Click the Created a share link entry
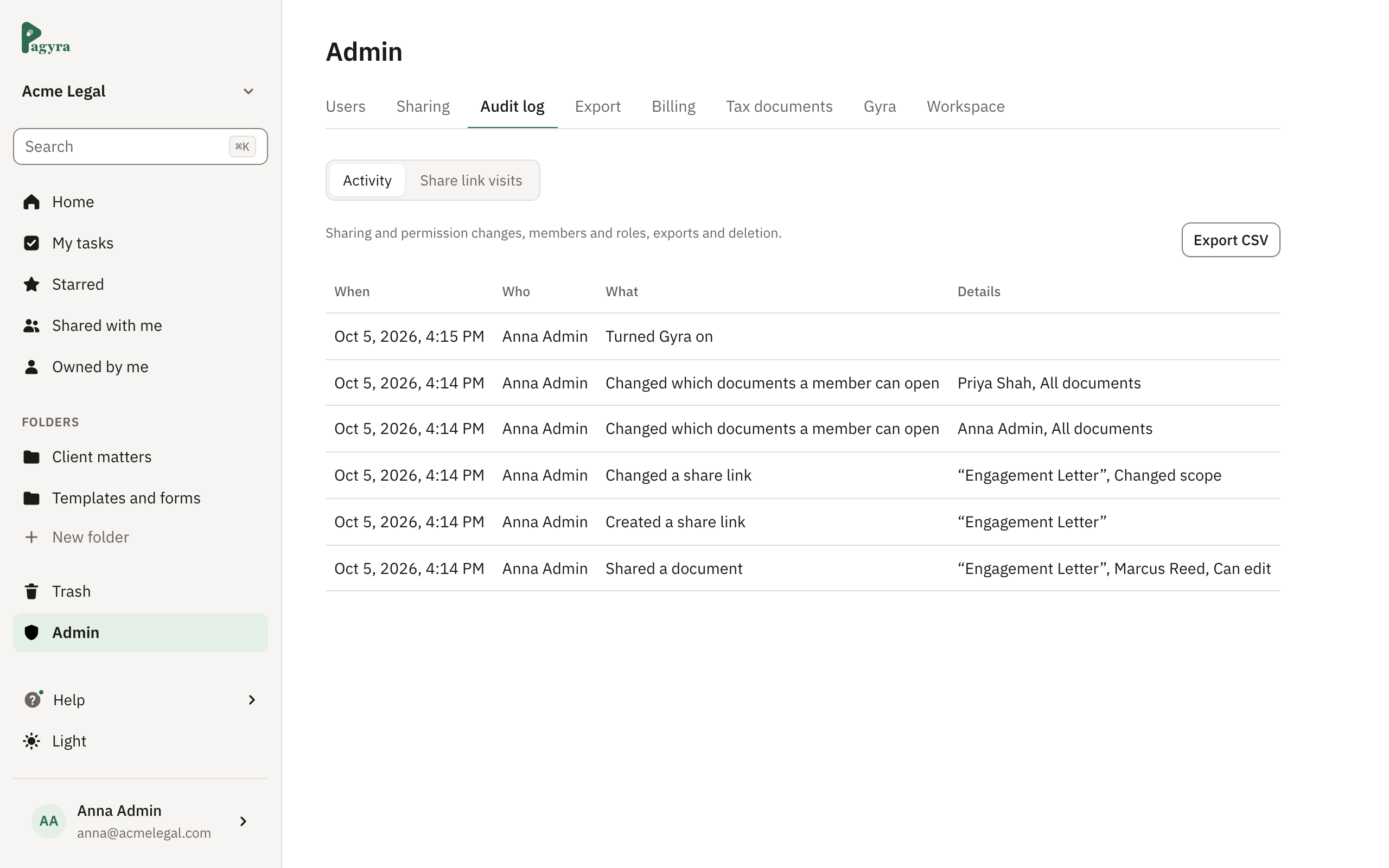This screenshot has width=1389, height=868. [x=675, y=522]
